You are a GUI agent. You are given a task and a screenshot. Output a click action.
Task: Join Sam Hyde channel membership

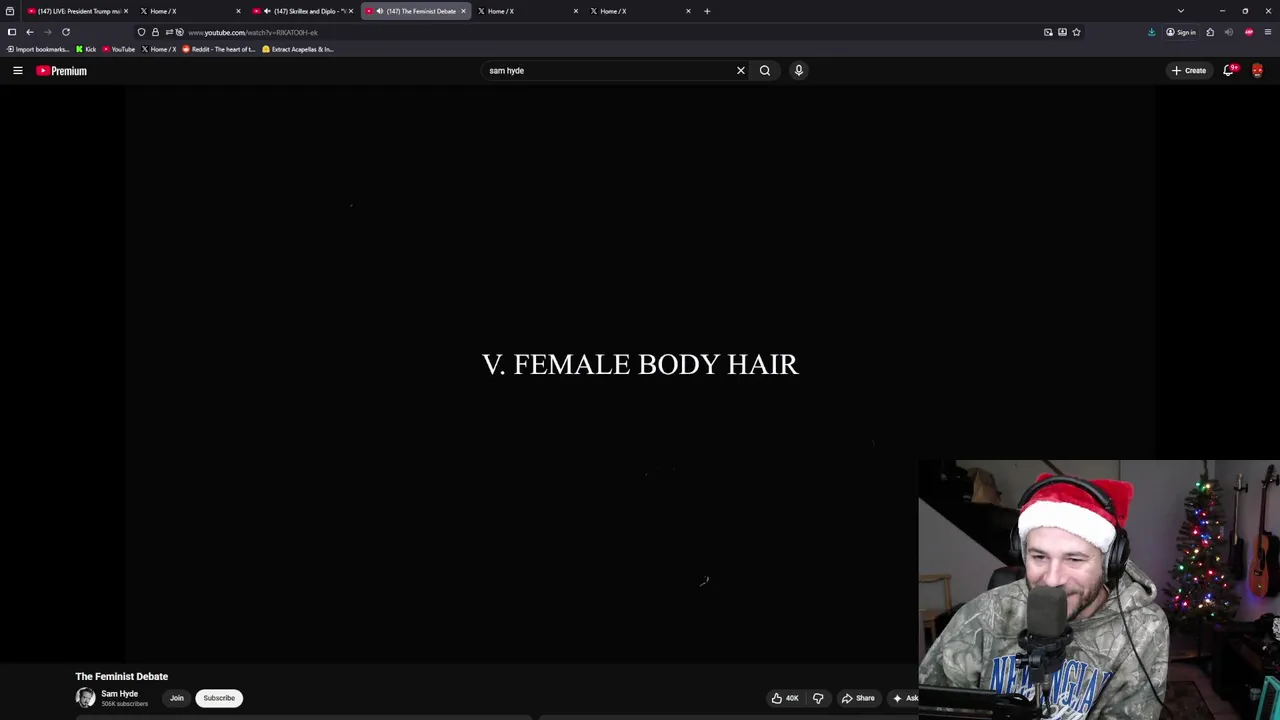tap(177, 698)
